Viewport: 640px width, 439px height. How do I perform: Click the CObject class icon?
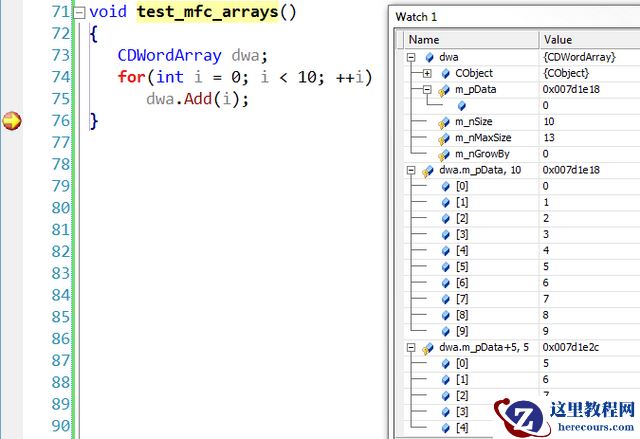[x=446, y=74]
